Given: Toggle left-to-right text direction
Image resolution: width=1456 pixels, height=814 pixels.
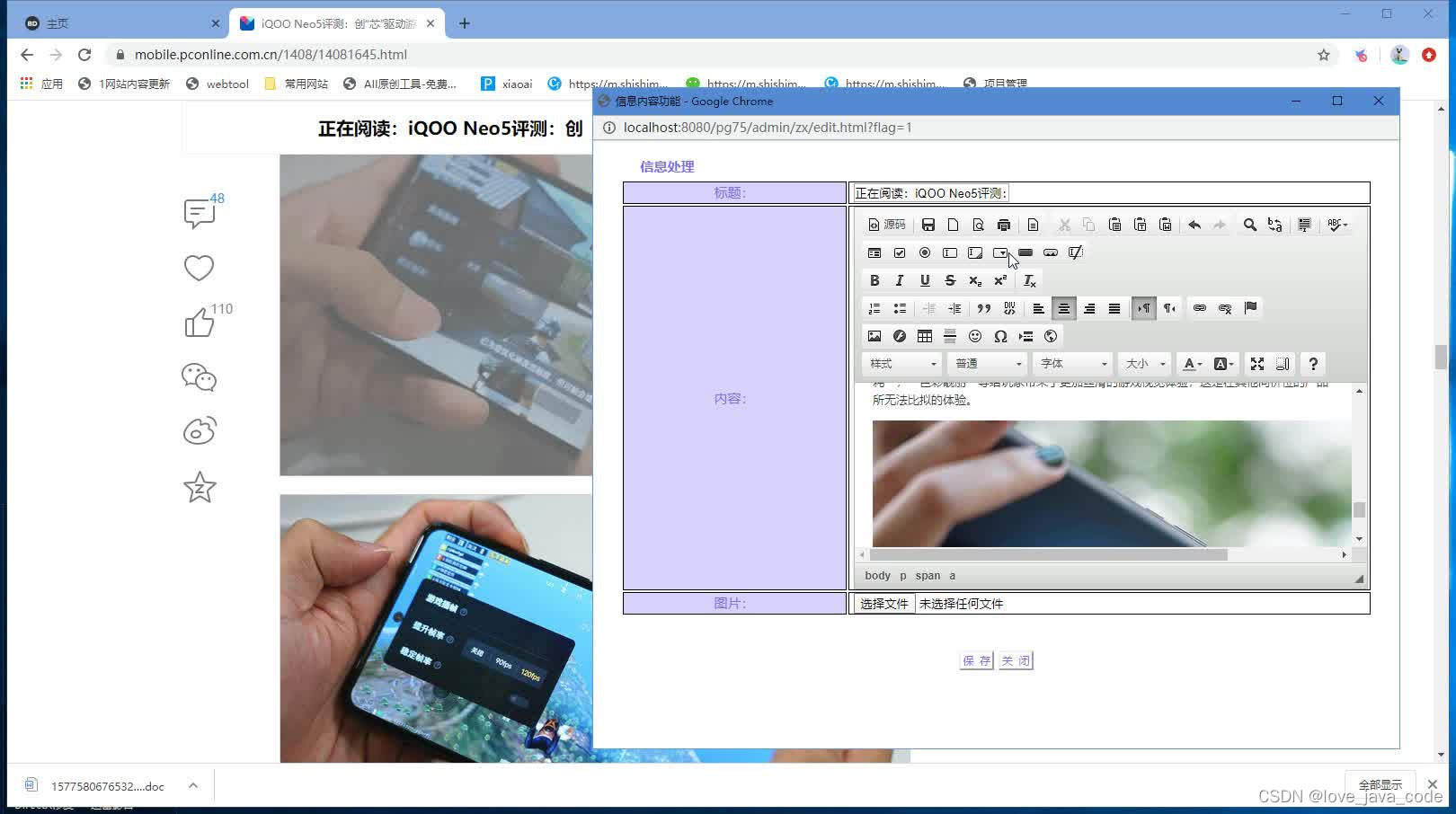Looking at the screenshot, I should [1144, 308].
